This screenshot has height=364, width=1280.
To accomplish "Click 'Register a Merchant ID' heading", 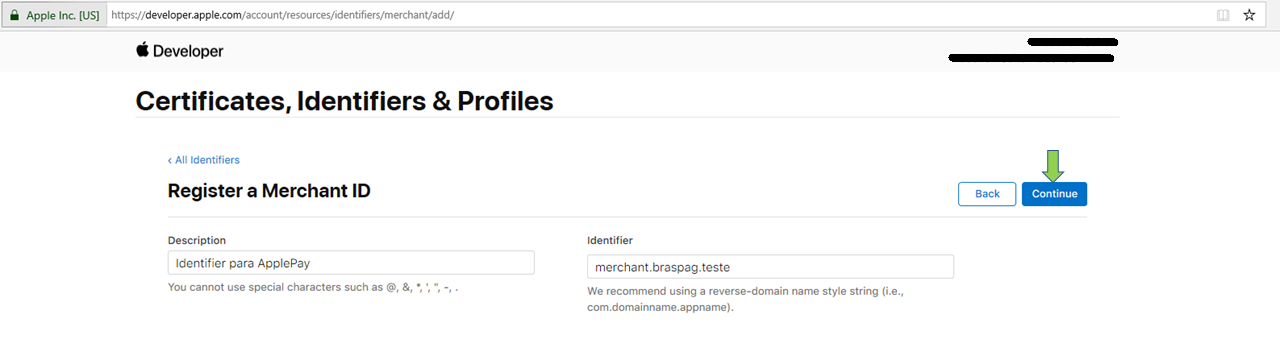I will (x=269, y=190).
